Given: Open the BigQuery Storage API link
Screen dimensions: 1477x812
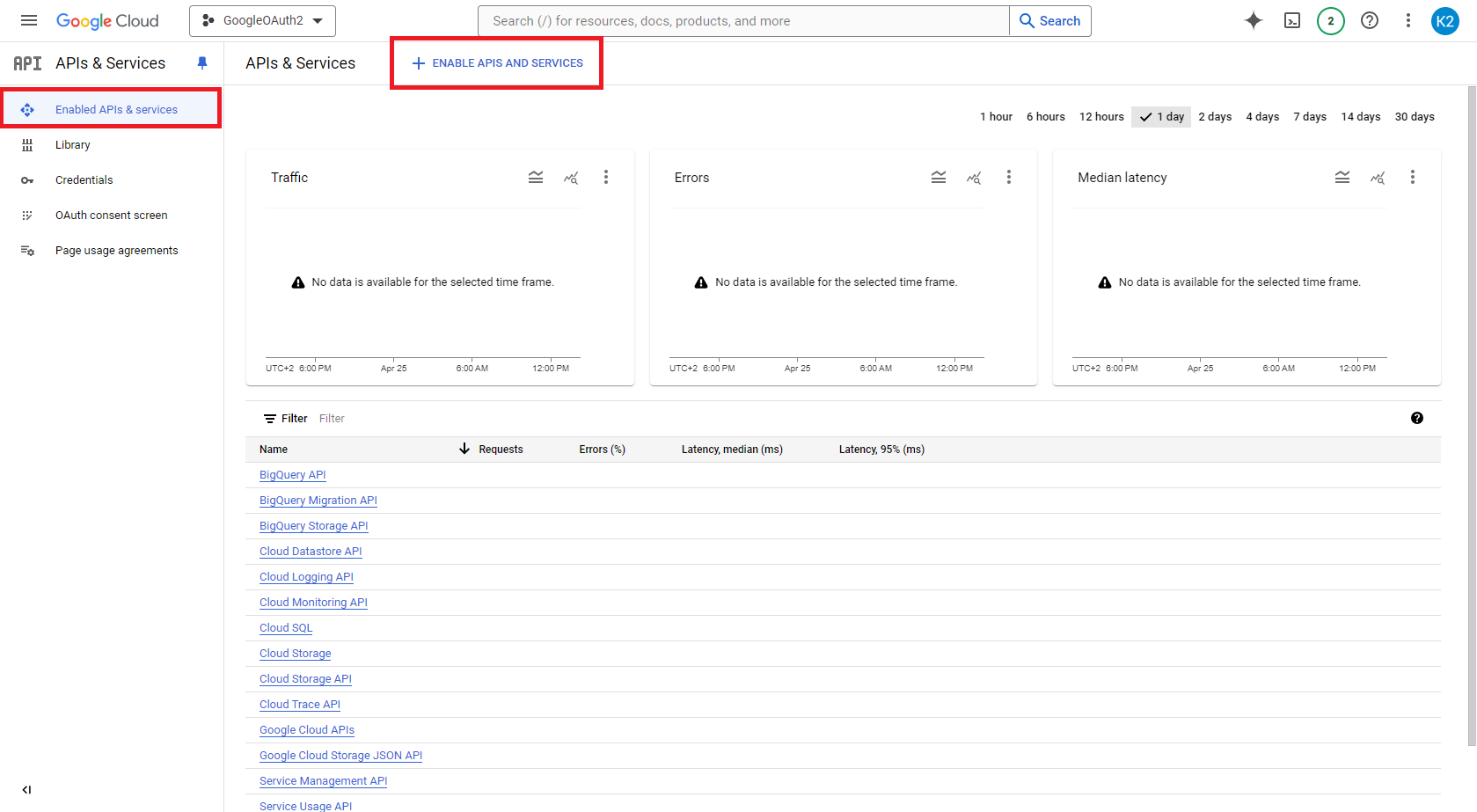Looking at the screenshot, I should [313, 526].
